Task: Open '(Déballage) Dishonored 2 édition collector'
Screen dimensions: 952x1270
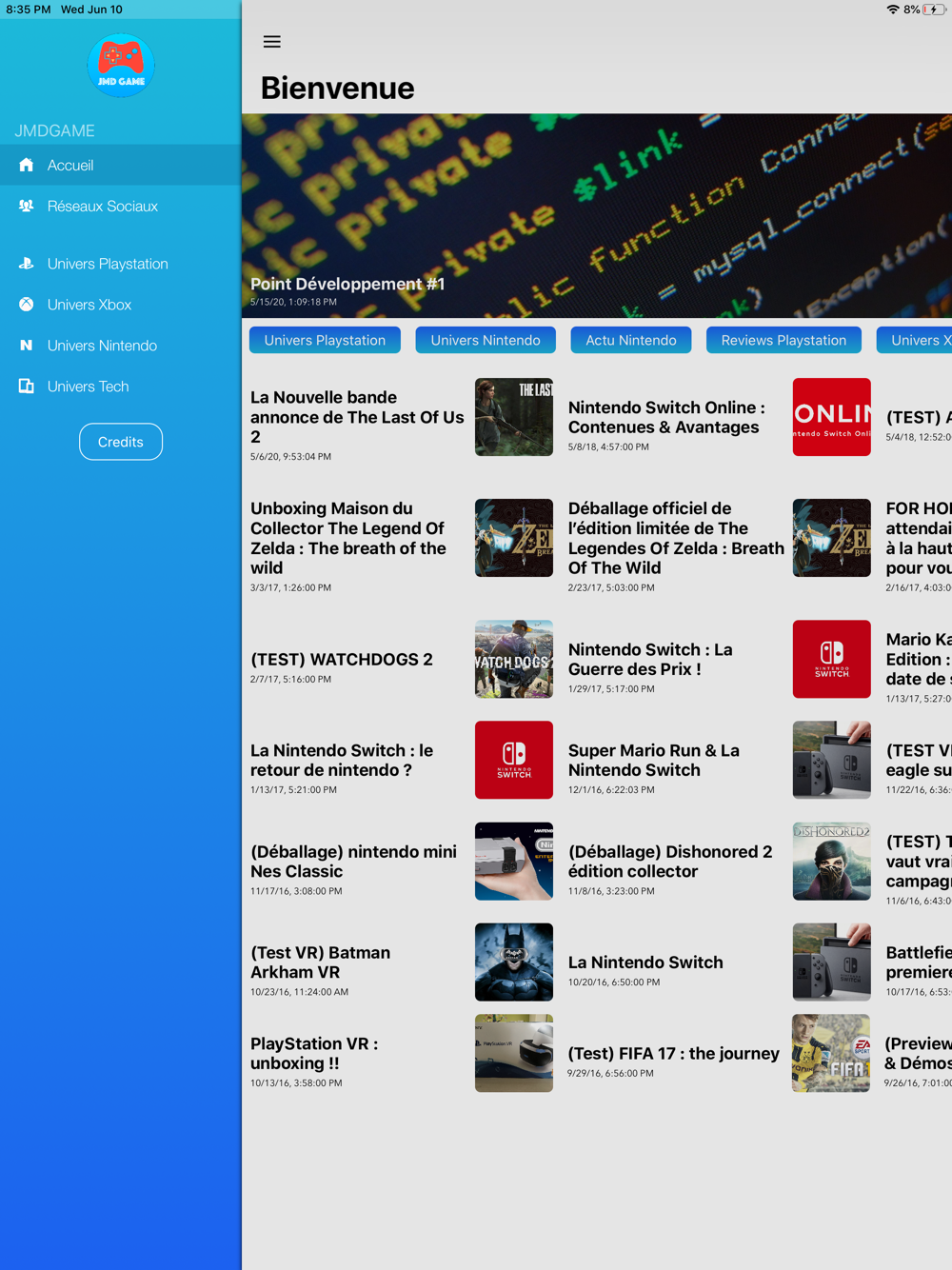Action: [670, 862]
